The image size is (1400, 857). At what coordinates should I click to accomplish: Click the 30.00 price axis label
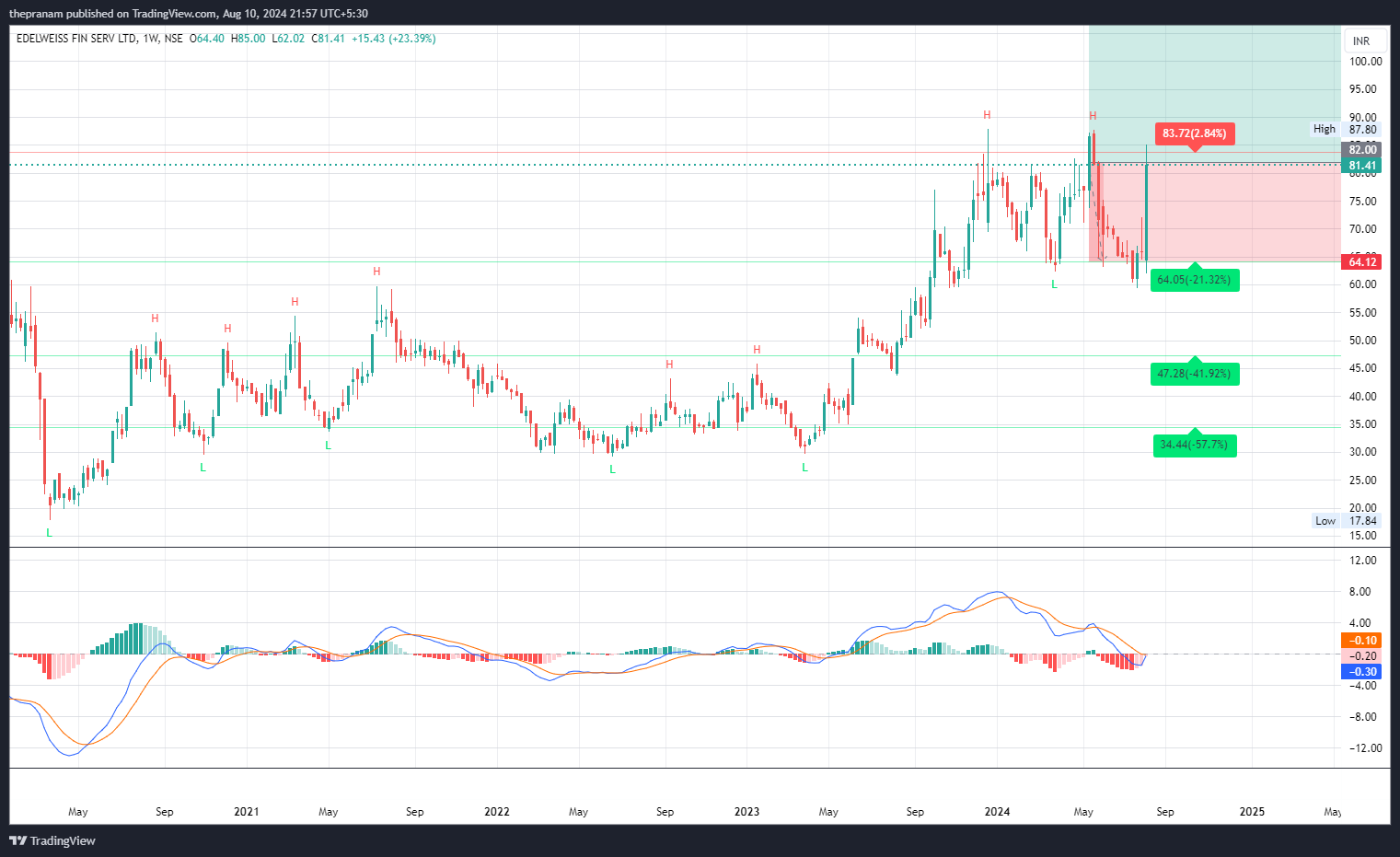(x=1363, y=452)
